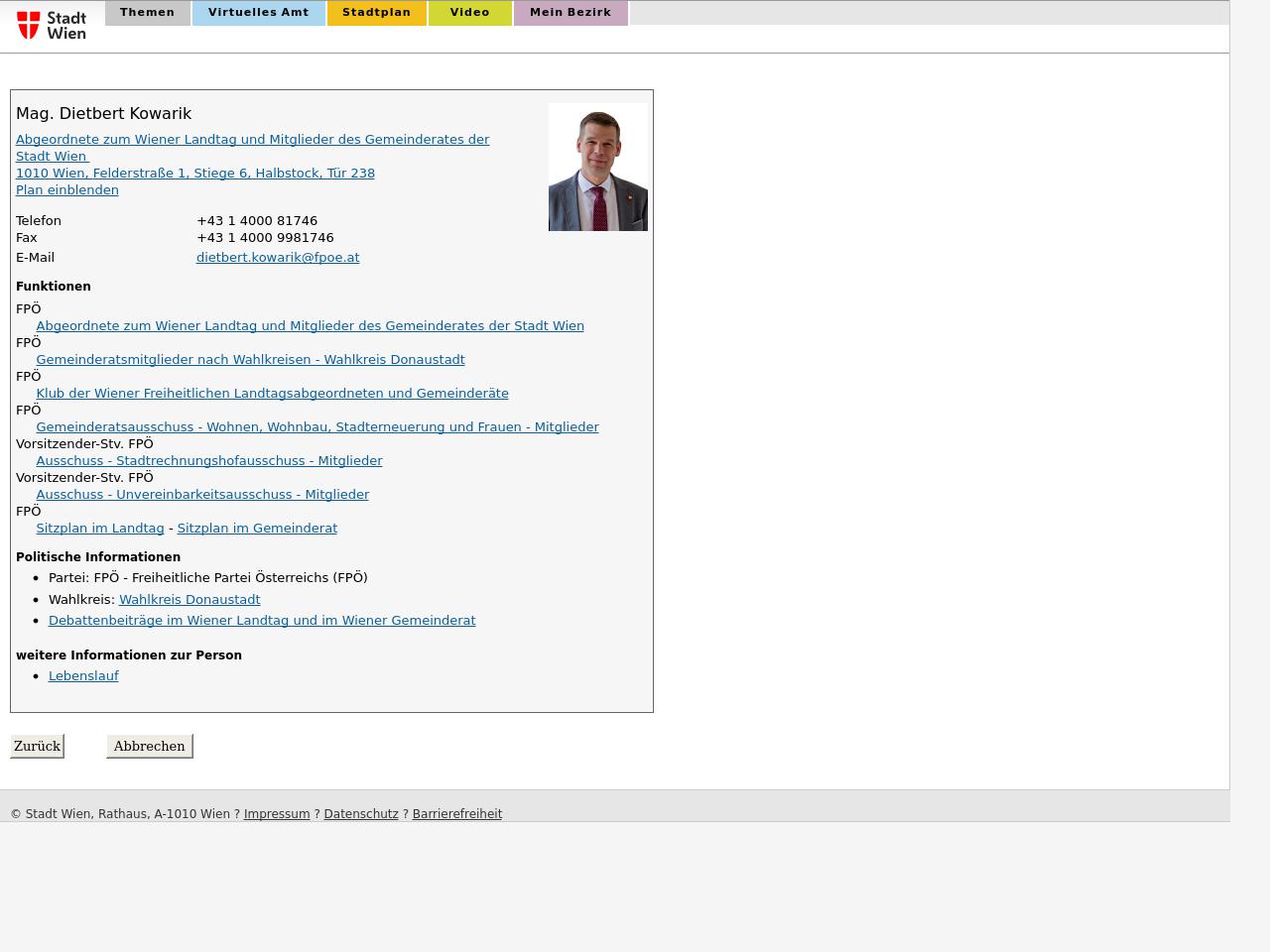Image resolution: width=1270 pixels, height=952 pixels.
Task: Go to Mein Bezirk tab
Action: click(571, 13)
